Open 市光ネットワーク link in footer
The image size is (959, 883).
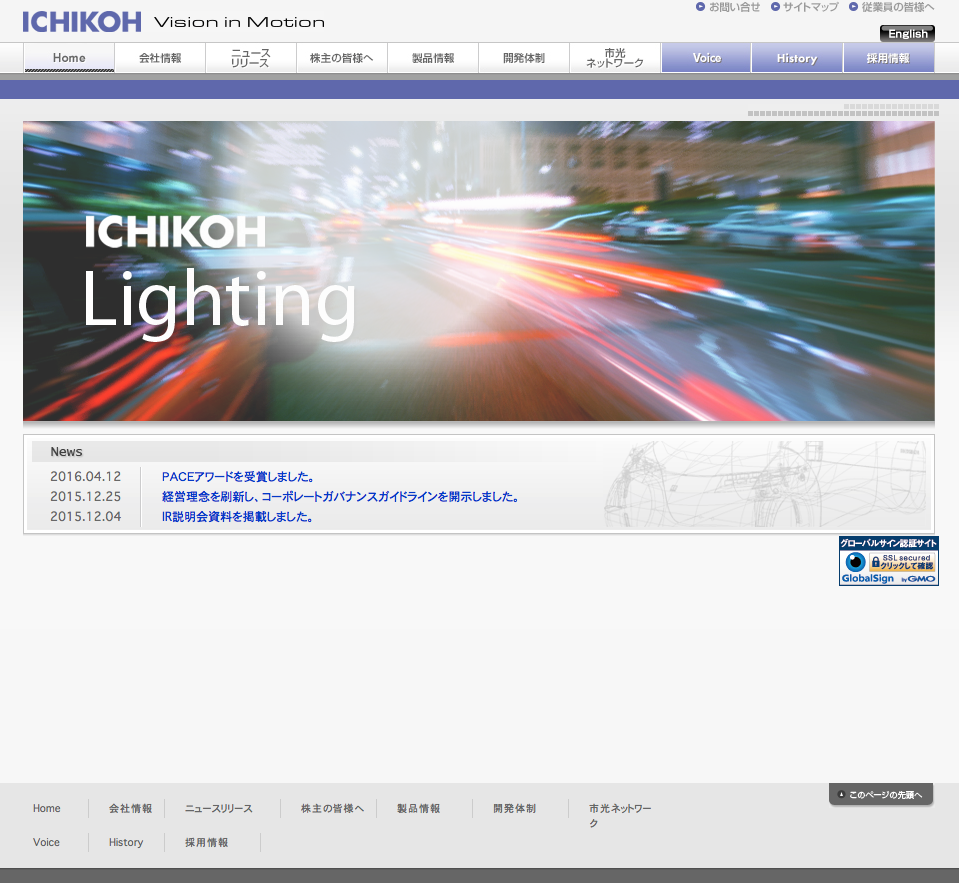tap(620, 816)
